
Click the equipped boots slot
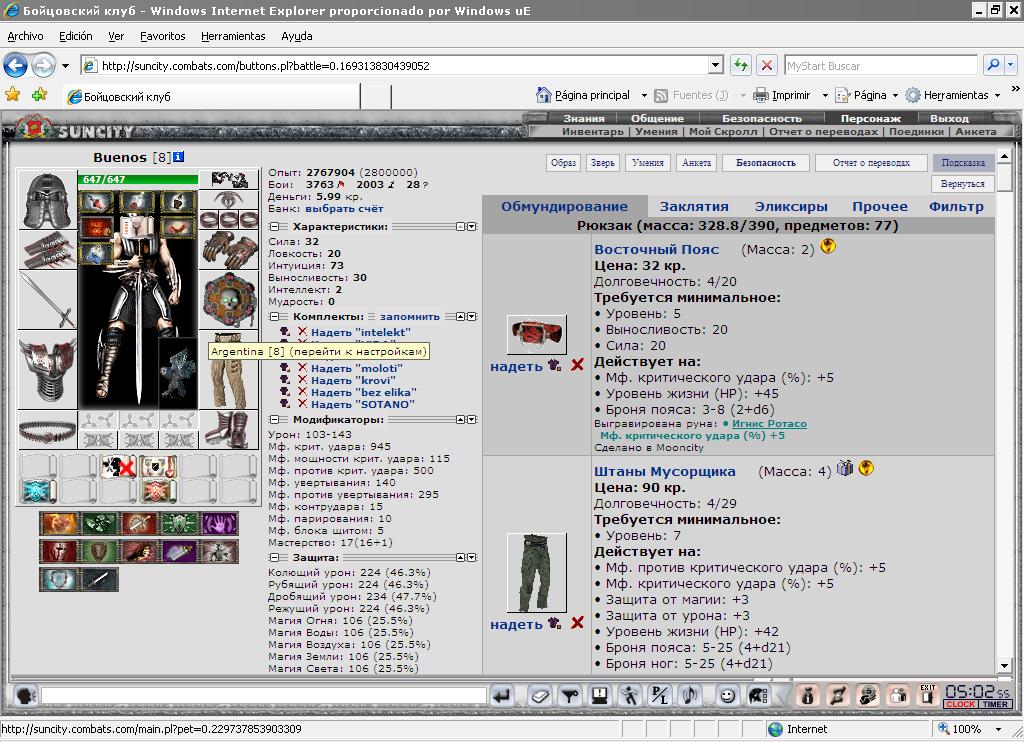click(229, 430)
